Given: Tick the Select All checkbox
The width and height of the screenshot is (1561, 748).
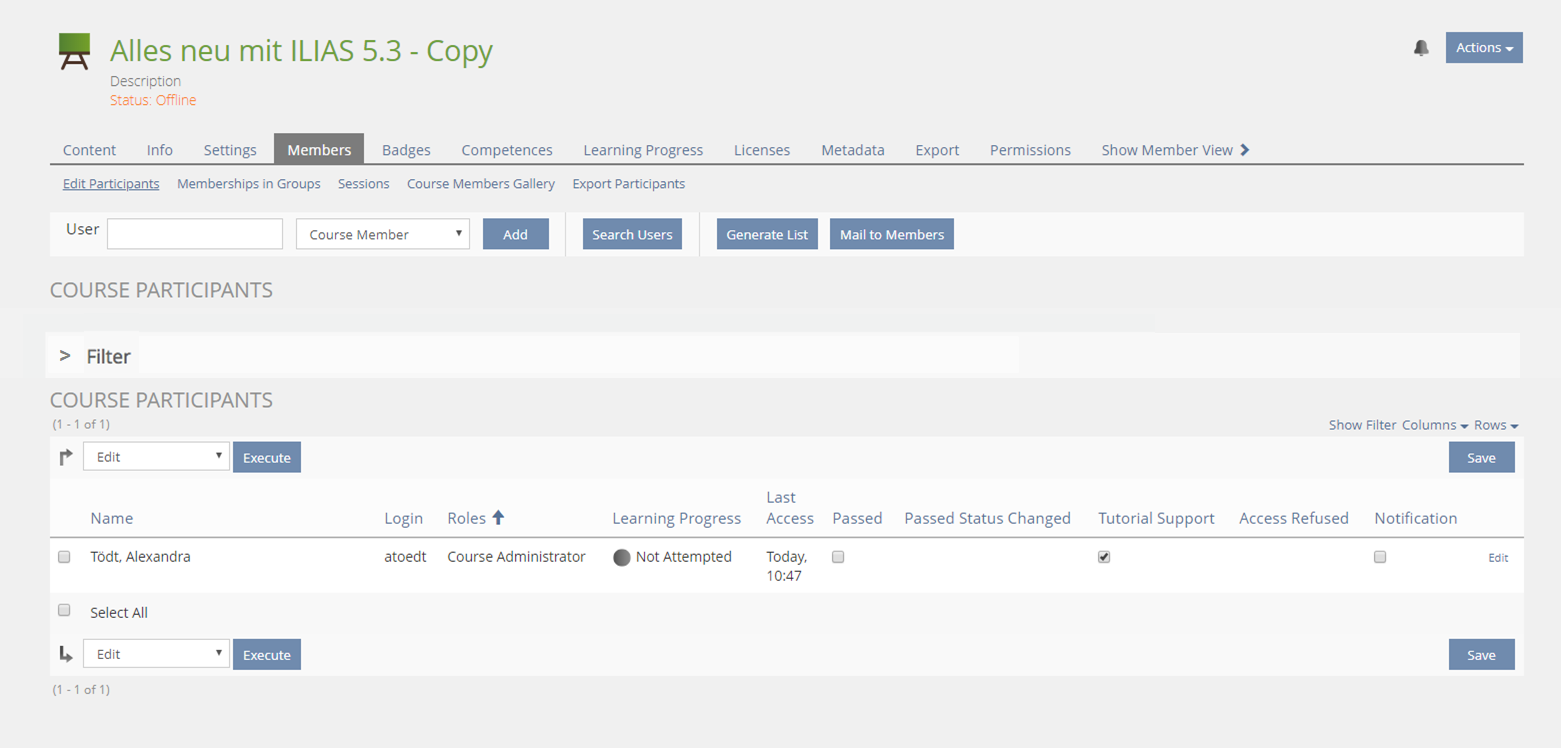Looking at the screenshot, I should (65, 610).
